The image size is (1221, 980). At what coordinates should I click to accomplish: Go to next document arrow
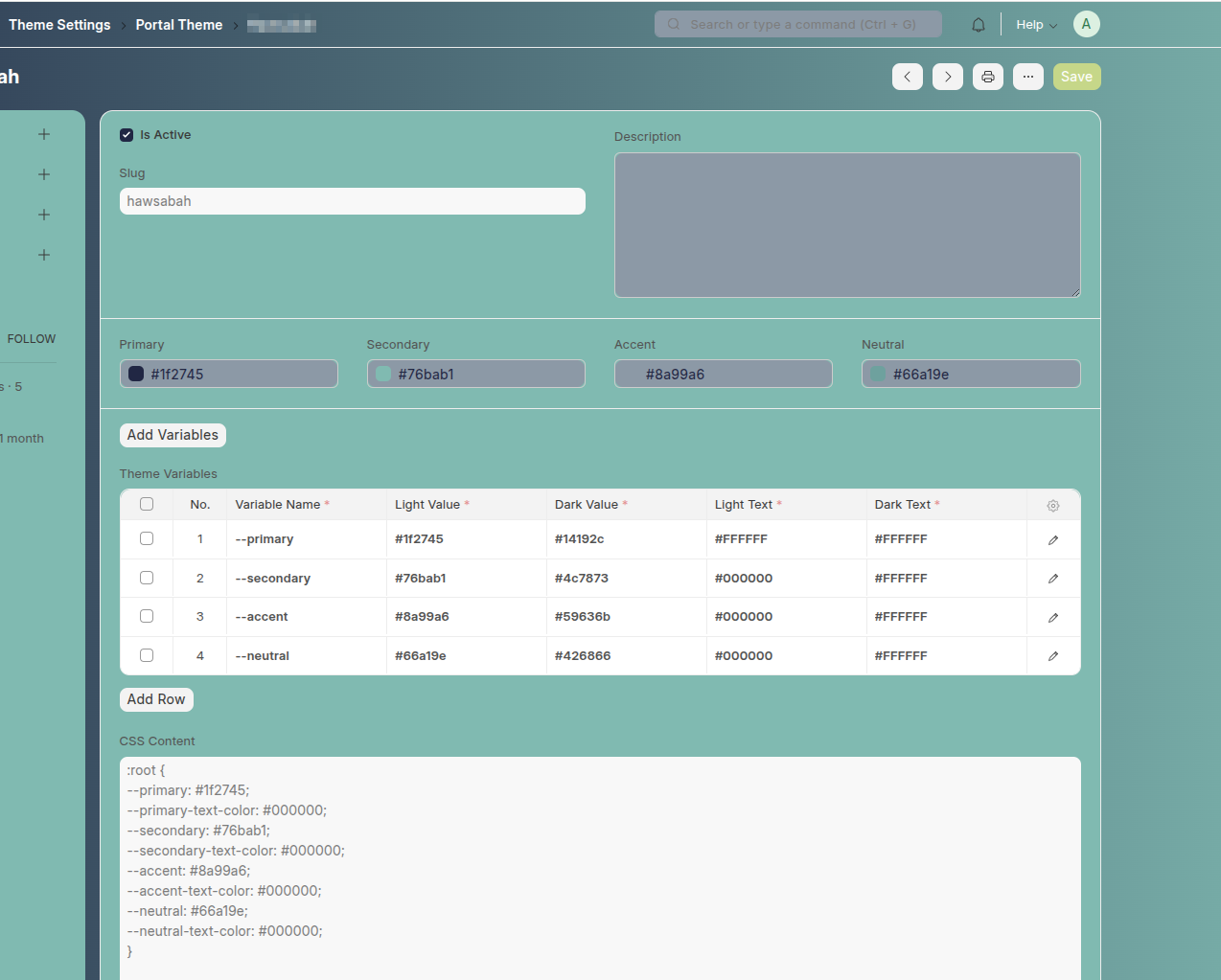pyautogui.click(x=947, y=77)
